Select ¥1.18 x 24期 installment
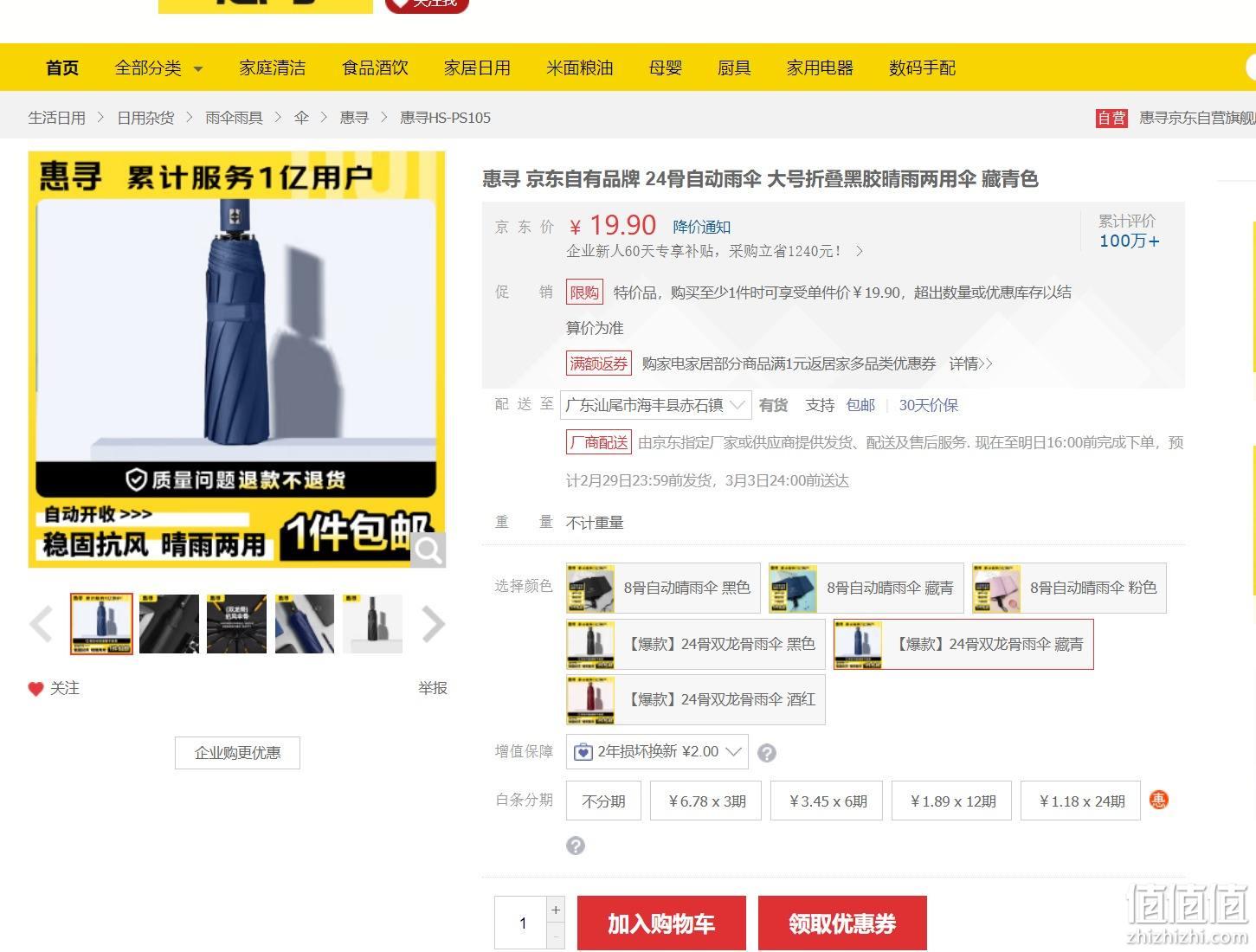 pyautogui.click(x=1081, y=801)
